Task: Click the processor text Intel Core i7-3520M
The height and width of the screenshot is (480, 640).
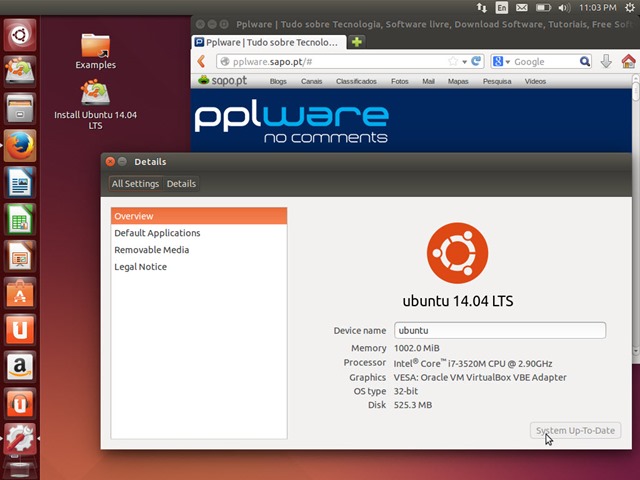Action: [473, 363]
